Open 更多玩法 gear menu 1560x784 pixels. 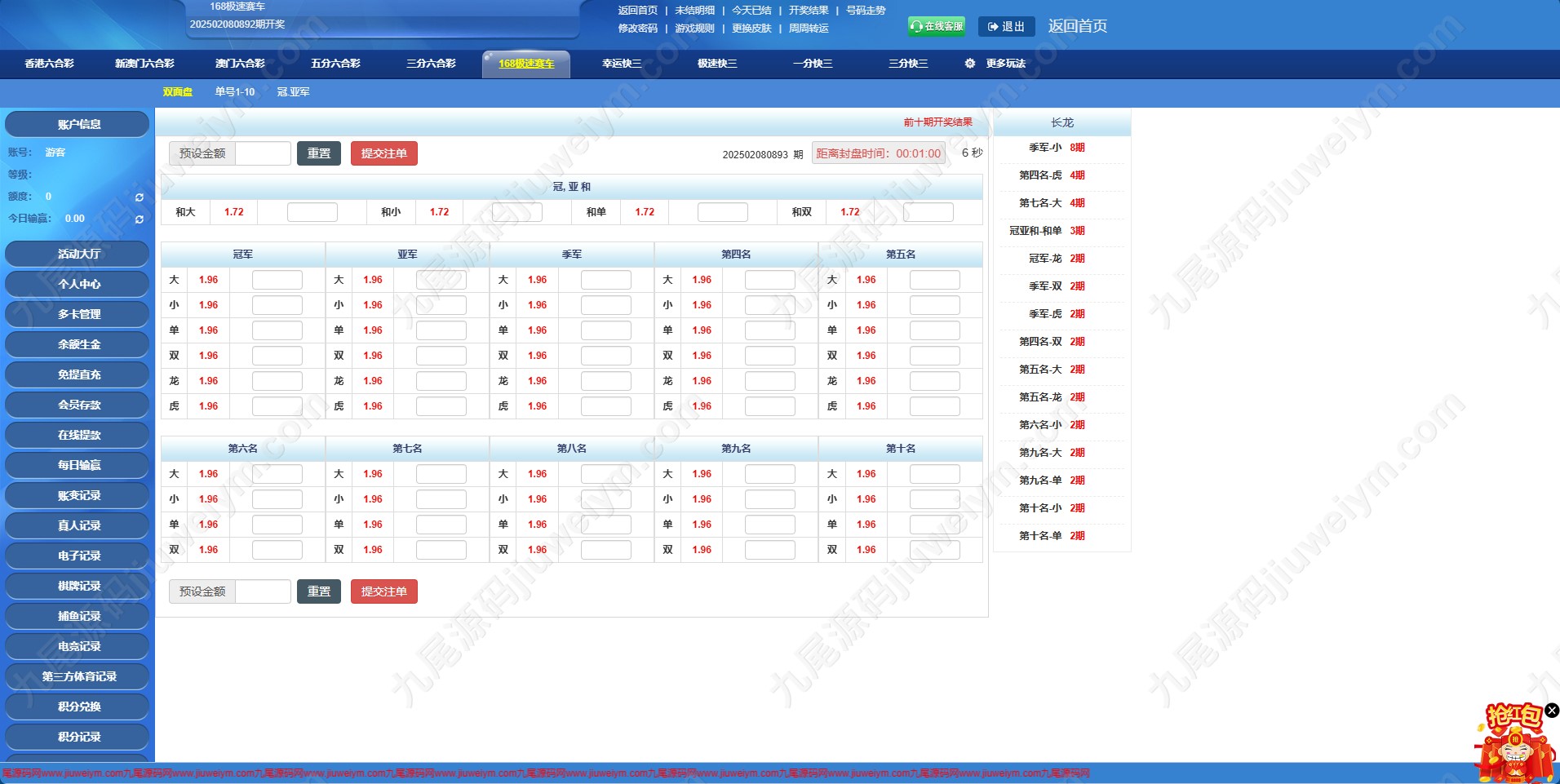point(995,64)
